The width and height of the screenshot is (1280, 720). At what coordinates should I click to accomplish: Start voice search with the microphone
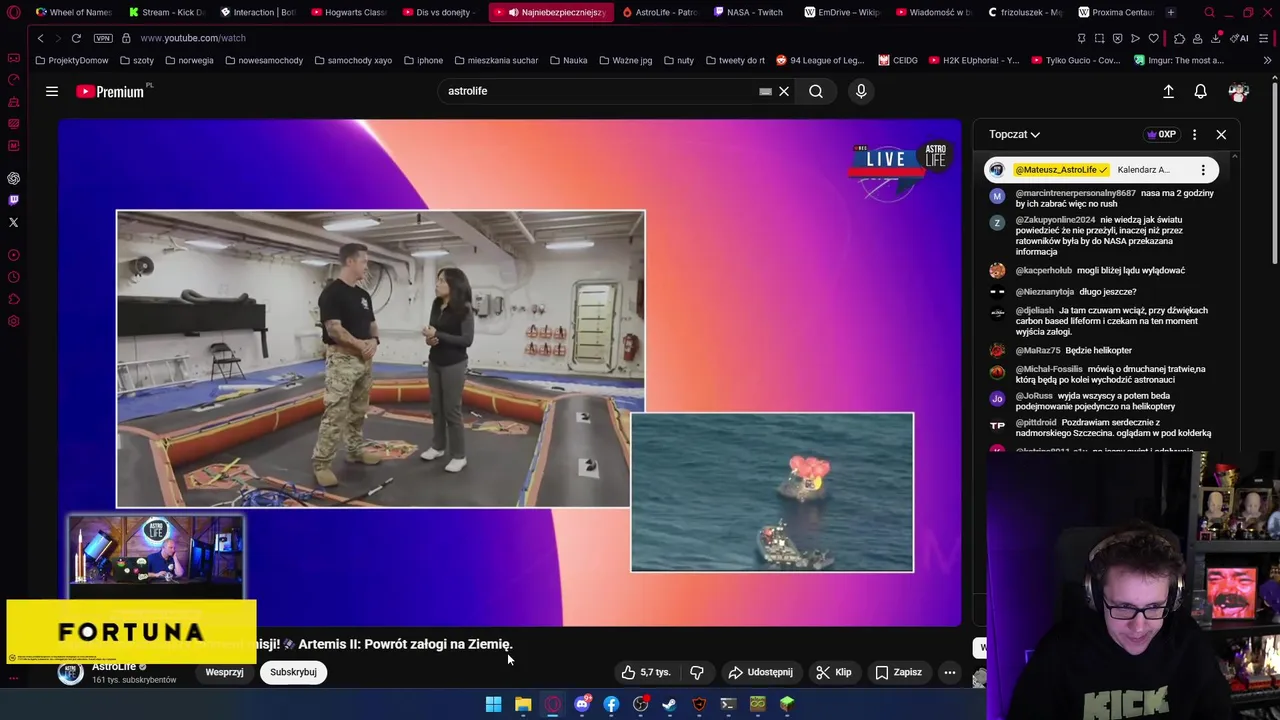point(861,91)
